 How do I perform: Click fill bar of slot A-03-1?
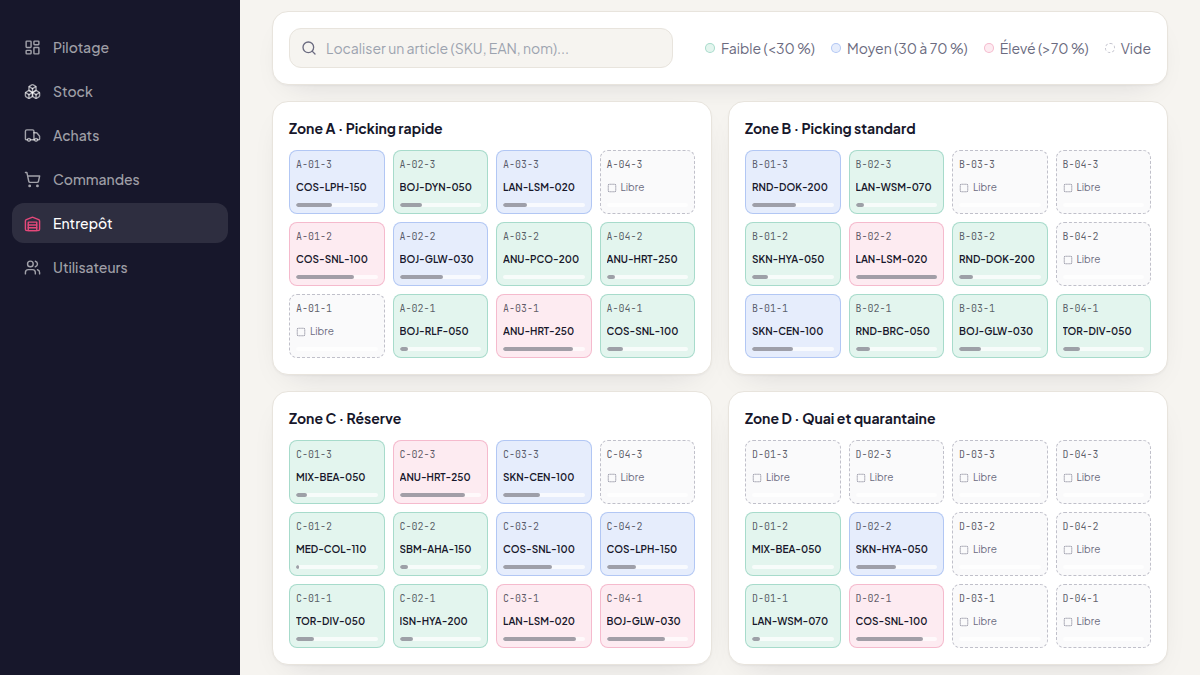tap(544, 349)
